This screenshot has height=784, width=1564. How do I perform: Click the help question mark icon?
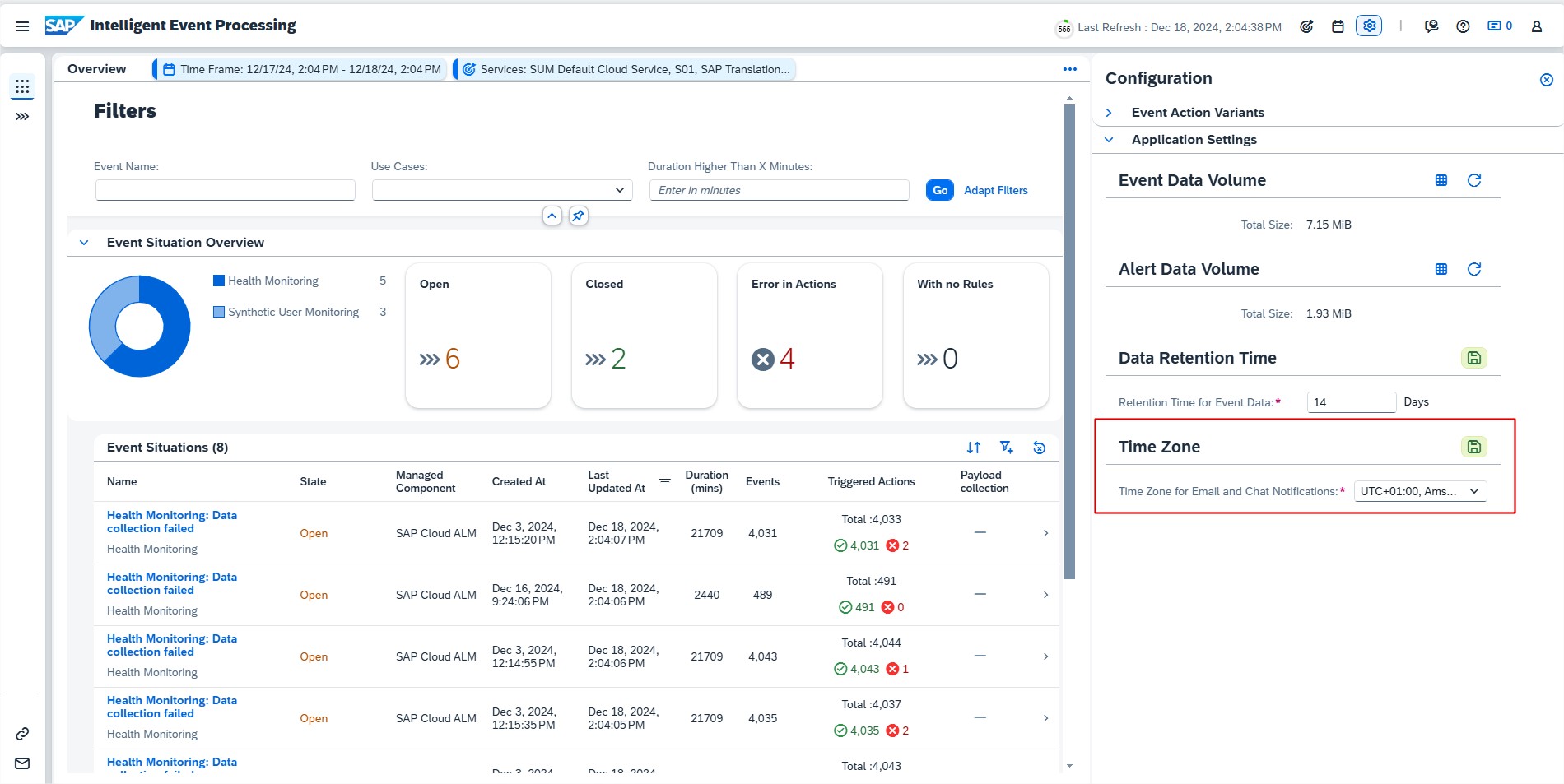click(x=1463, y=26)
